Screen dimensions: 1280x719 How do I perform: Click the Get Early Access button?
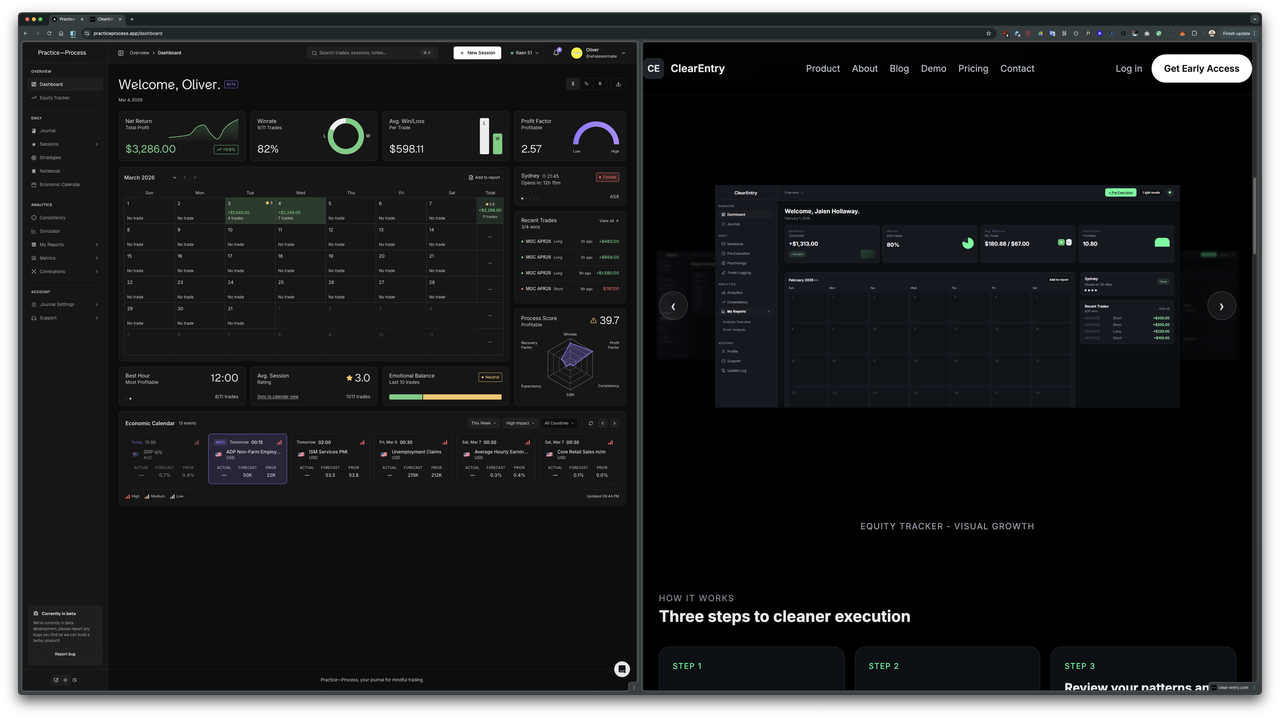[1201, 68]
